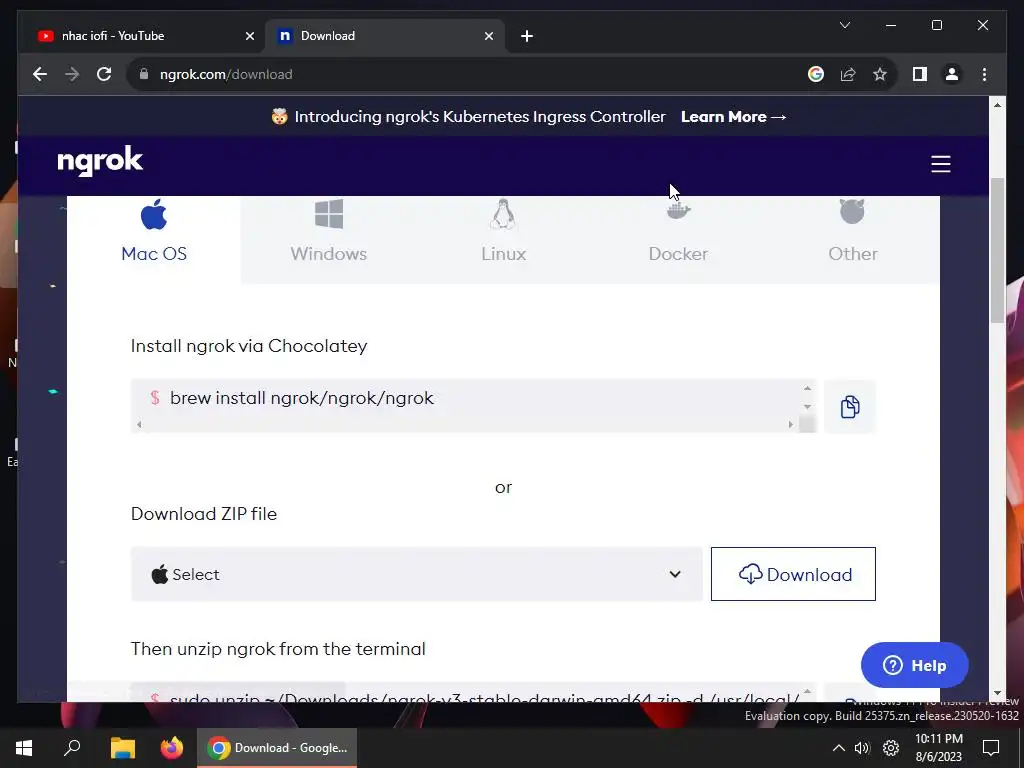This screenshot has height=768, width=1024.
Task: Click the page scrollbar up arrow
Action: 997,104
